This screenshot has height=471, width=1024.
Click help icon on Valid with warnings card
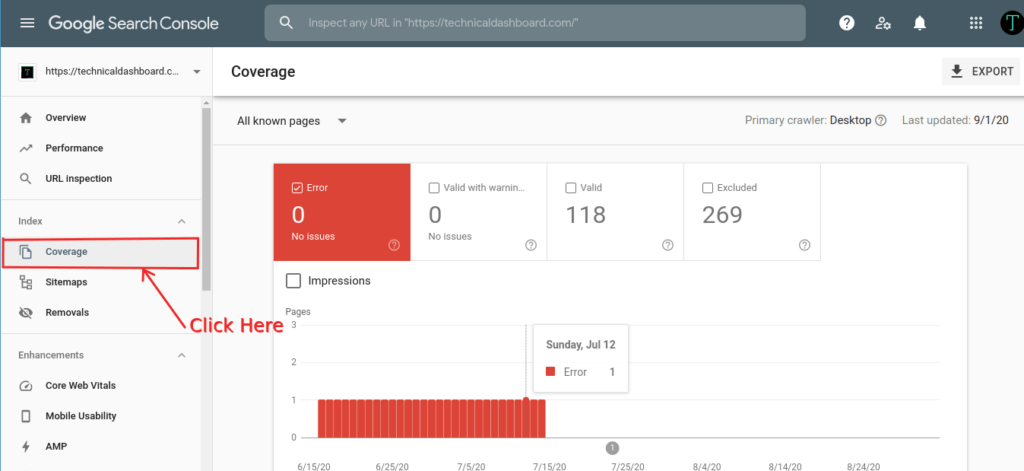point(531,246)
